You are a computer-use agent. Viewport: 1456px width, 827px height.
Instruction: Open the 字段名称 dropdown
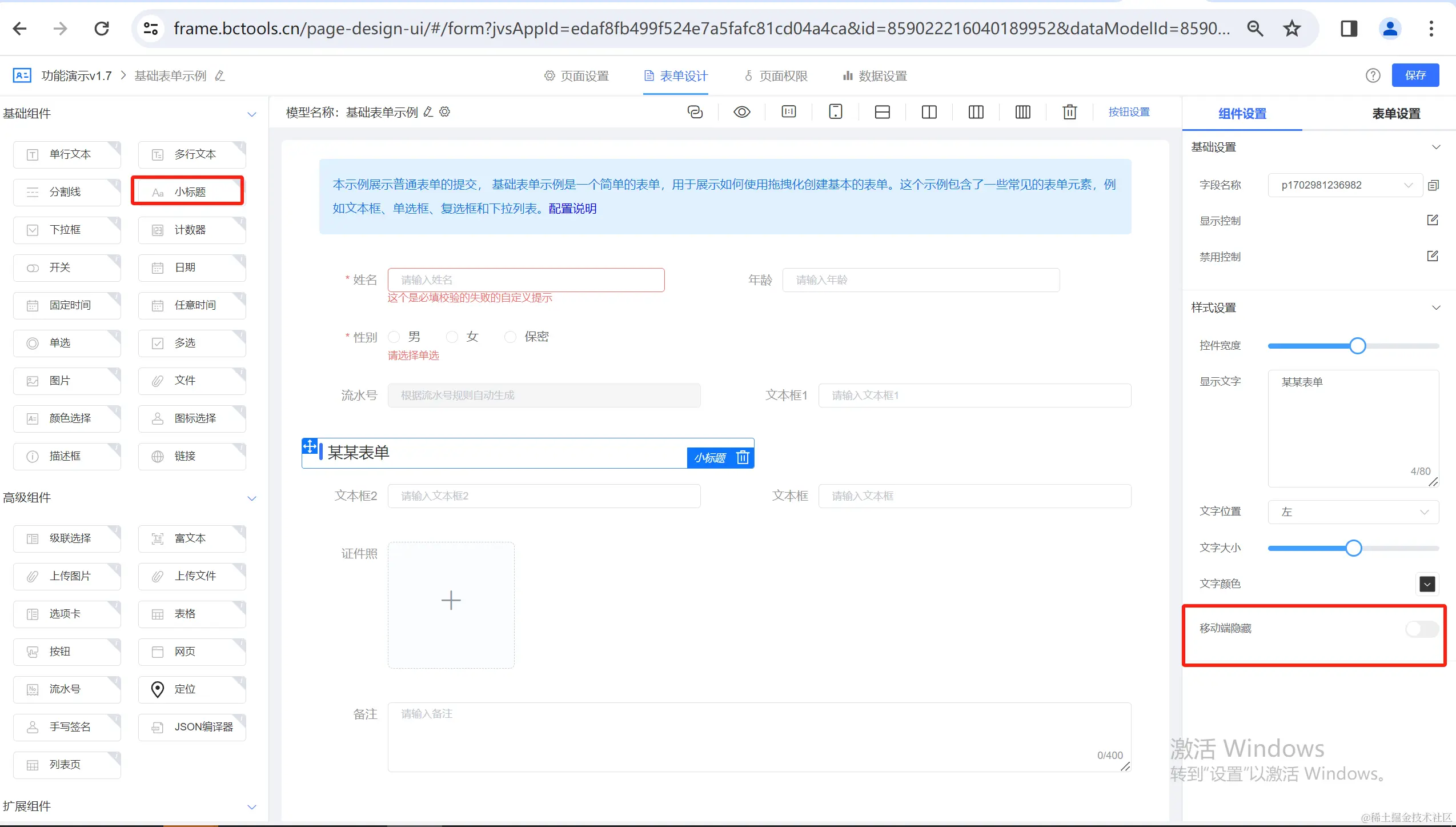(1345, 185)
